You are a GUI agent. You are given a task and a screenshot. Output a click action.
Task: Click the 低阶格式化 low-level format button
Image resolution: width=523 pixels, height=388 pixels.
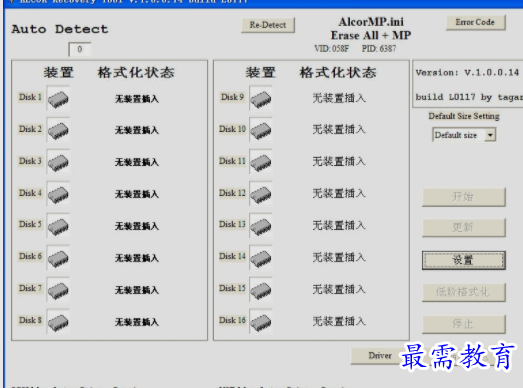464,292
